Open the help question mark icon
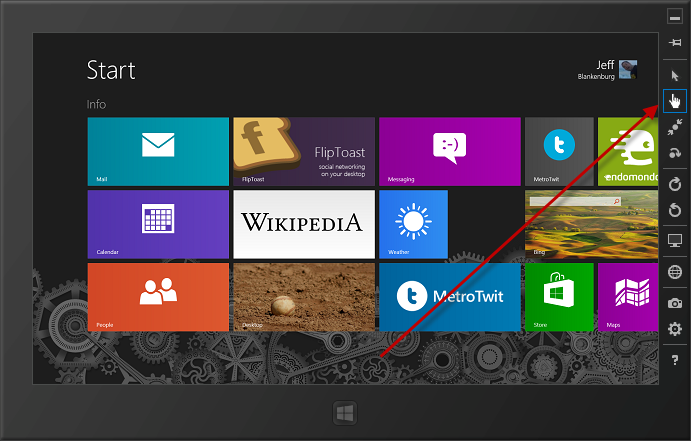The width and height of the screenshot is (691, 441). point(675,360)
